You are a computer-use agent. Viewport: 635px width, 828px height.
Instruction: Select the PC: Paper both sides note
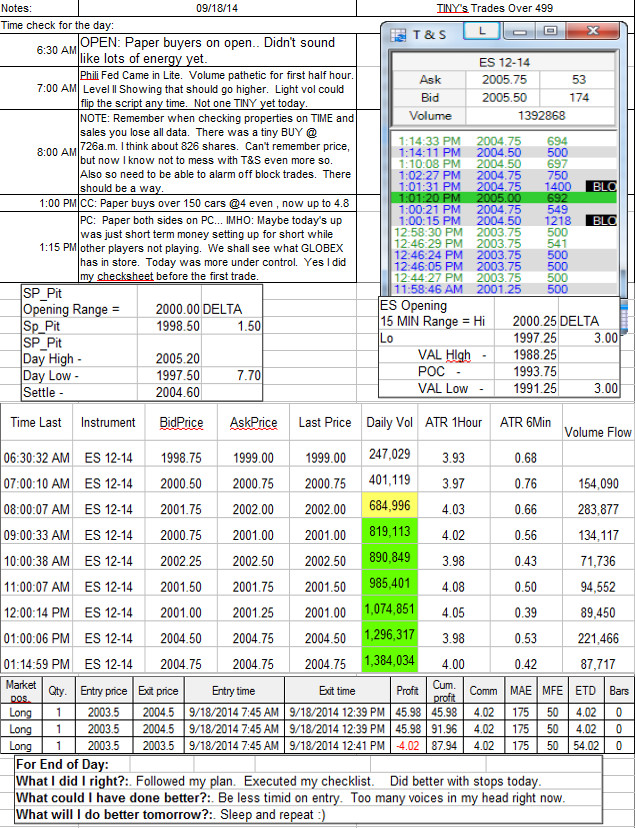coord(217,247)
